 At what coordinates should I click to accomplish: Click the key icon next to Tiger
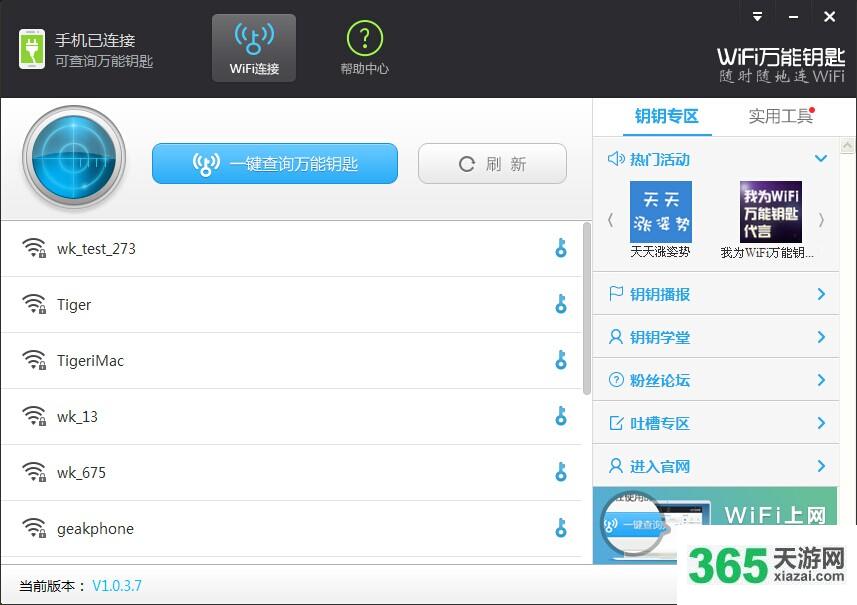(561, 304)
